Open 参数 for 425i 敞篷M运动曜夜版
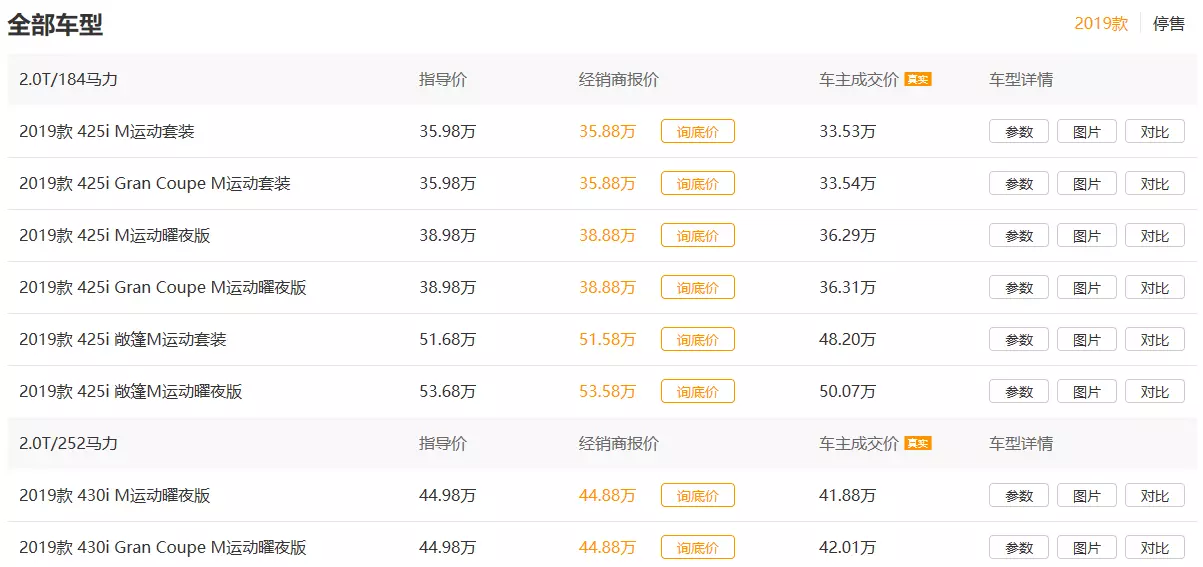The width and height of the screenshot is (1203, 567). [1019, 392]
